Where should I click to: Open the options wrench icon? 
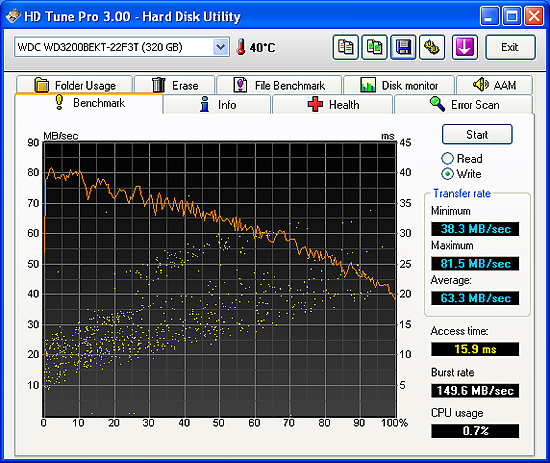tap(432, 47)
